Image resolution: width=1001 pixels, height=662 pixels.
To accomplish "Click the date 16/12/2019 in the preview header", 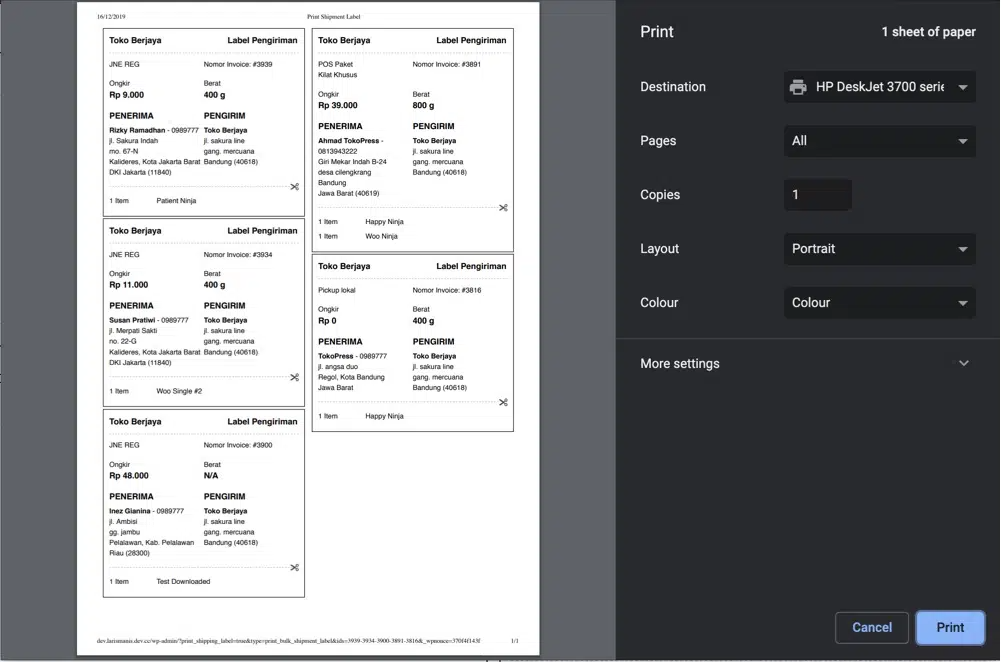I will [x=112, y=17].
